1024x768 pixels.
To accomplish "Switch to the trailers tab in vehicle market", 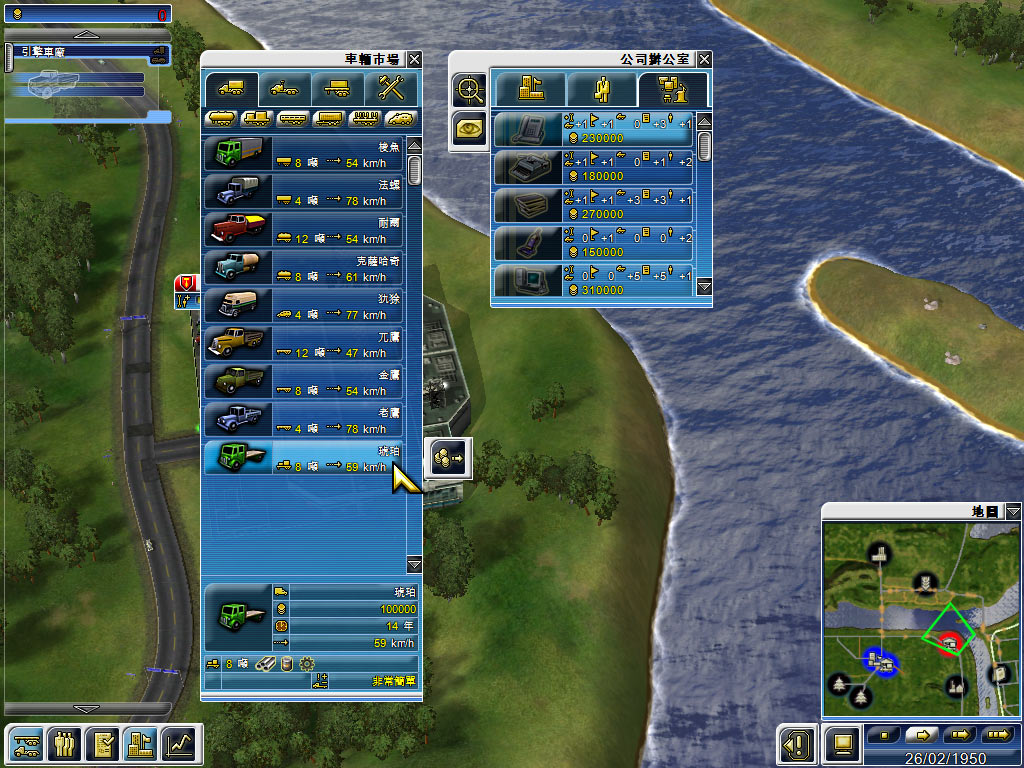I will (338, 89).
